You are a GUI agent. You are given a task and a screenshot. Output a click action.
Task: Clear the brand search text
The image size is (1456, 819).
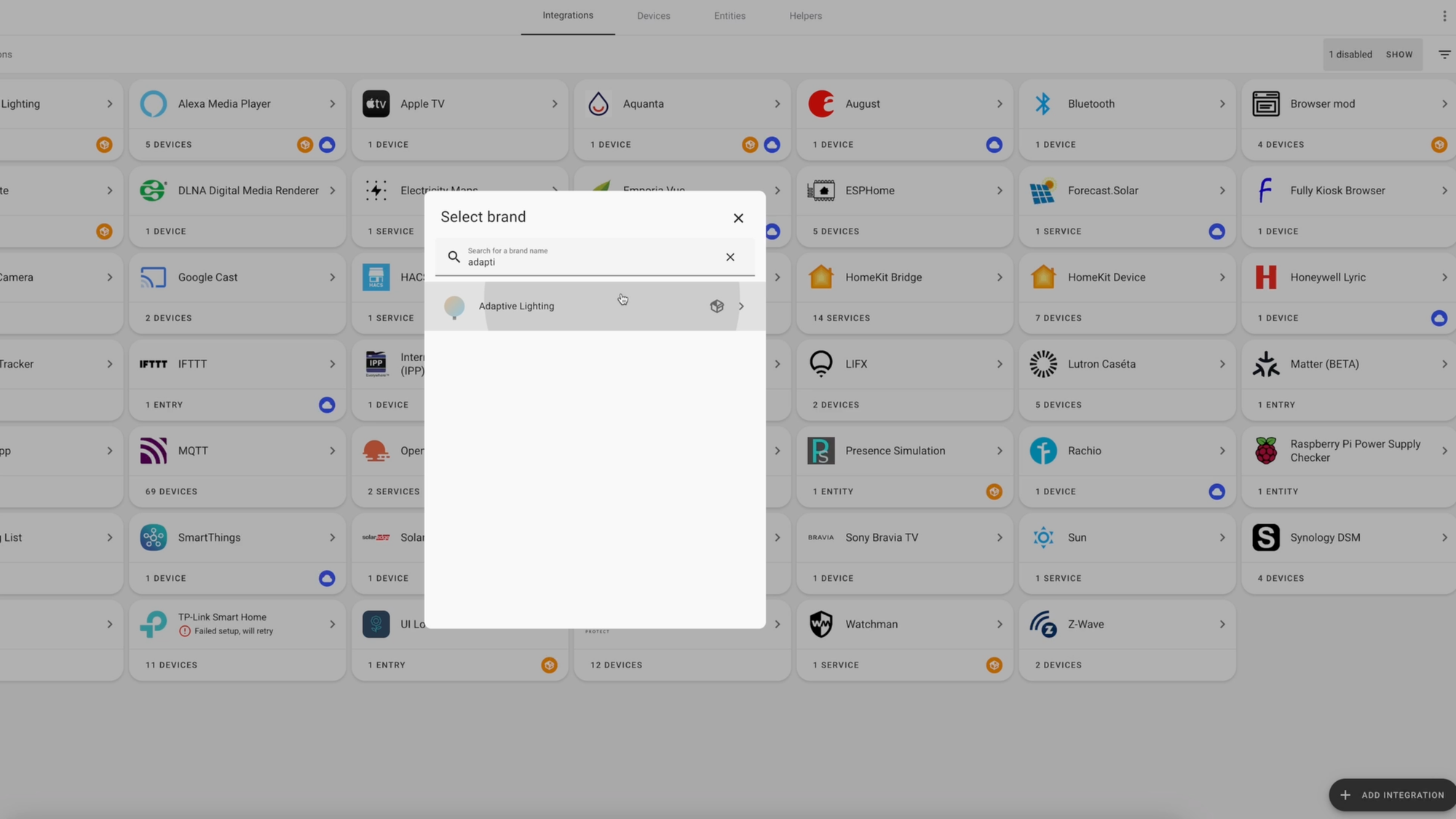[x=730, y=257]
